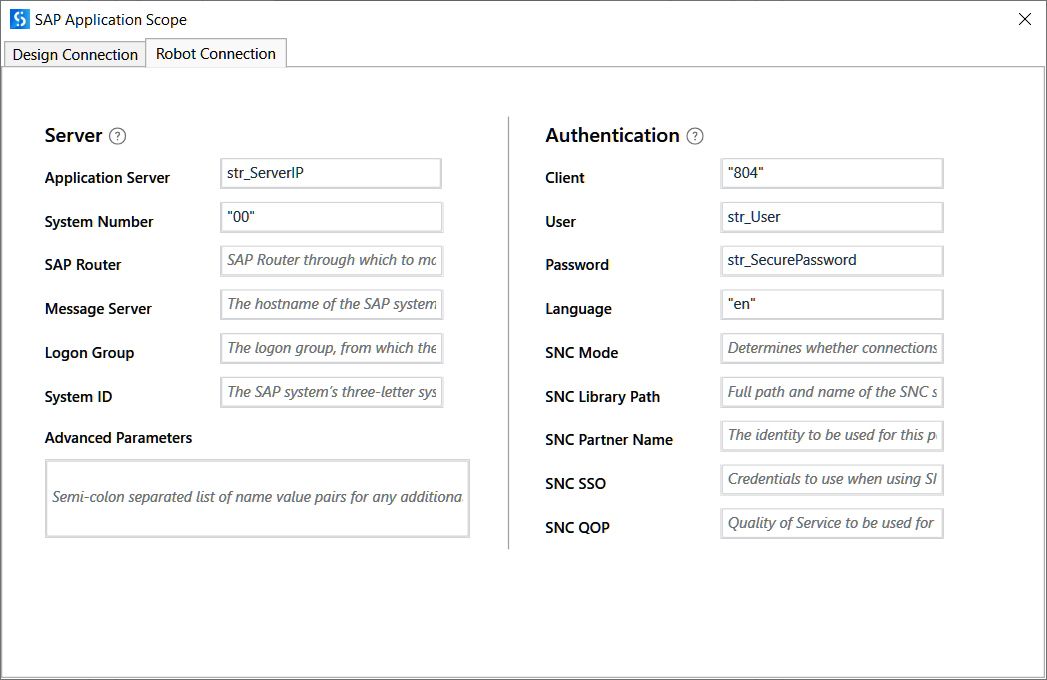Edit the Application Server field
1047x680 pixels.
click(331, 173)
